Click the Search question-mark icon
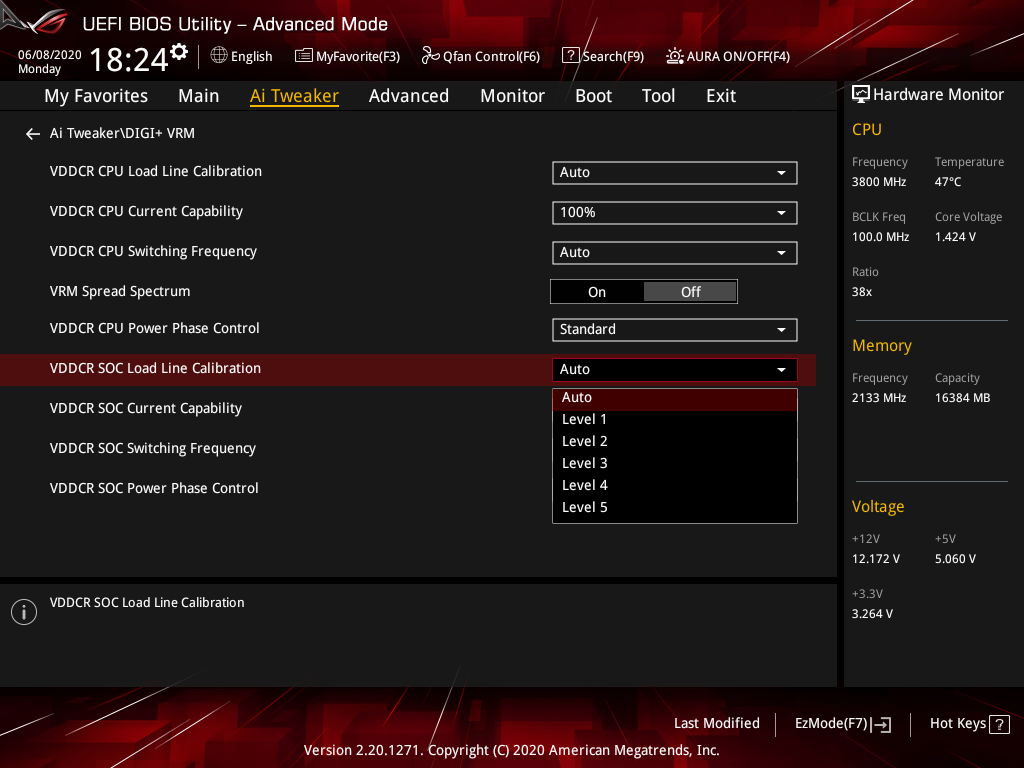This screenshot has width=1024, height=768. [x=570, y=56]
